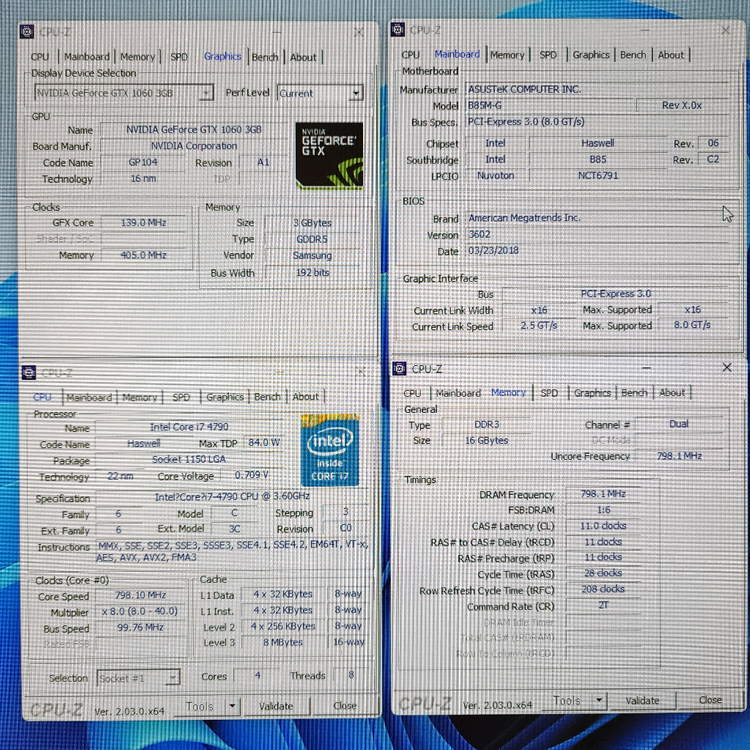This screenshot has width=750, height=750.
Task: Expand Tools dropdown arrow in Memory window
Action: pos(599,700)
